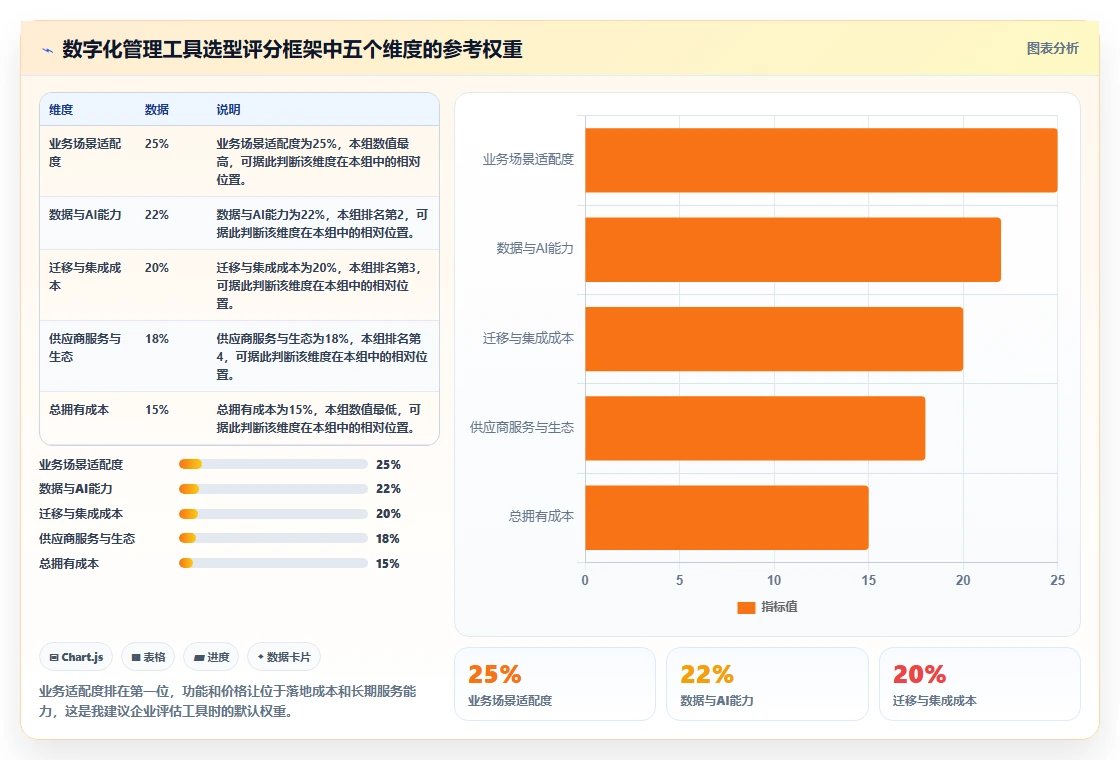Click the 22% value in the table
Image resolution: width=1120 pixels, height=760 pixels.
coord(156,215)
